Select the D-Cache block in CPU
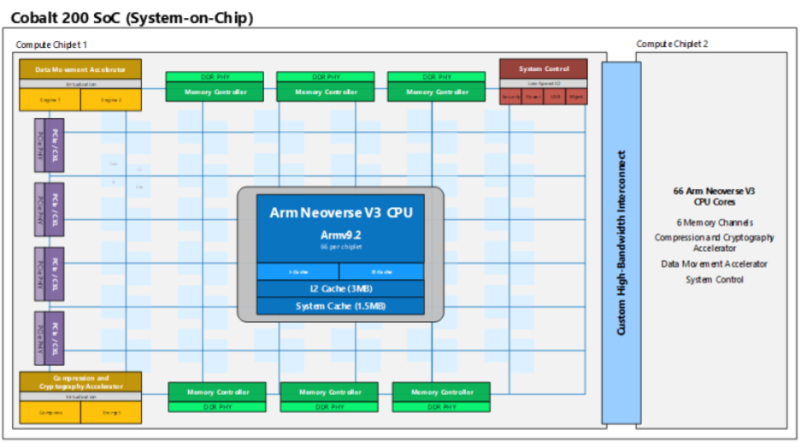800x442 pixels. 381,272
